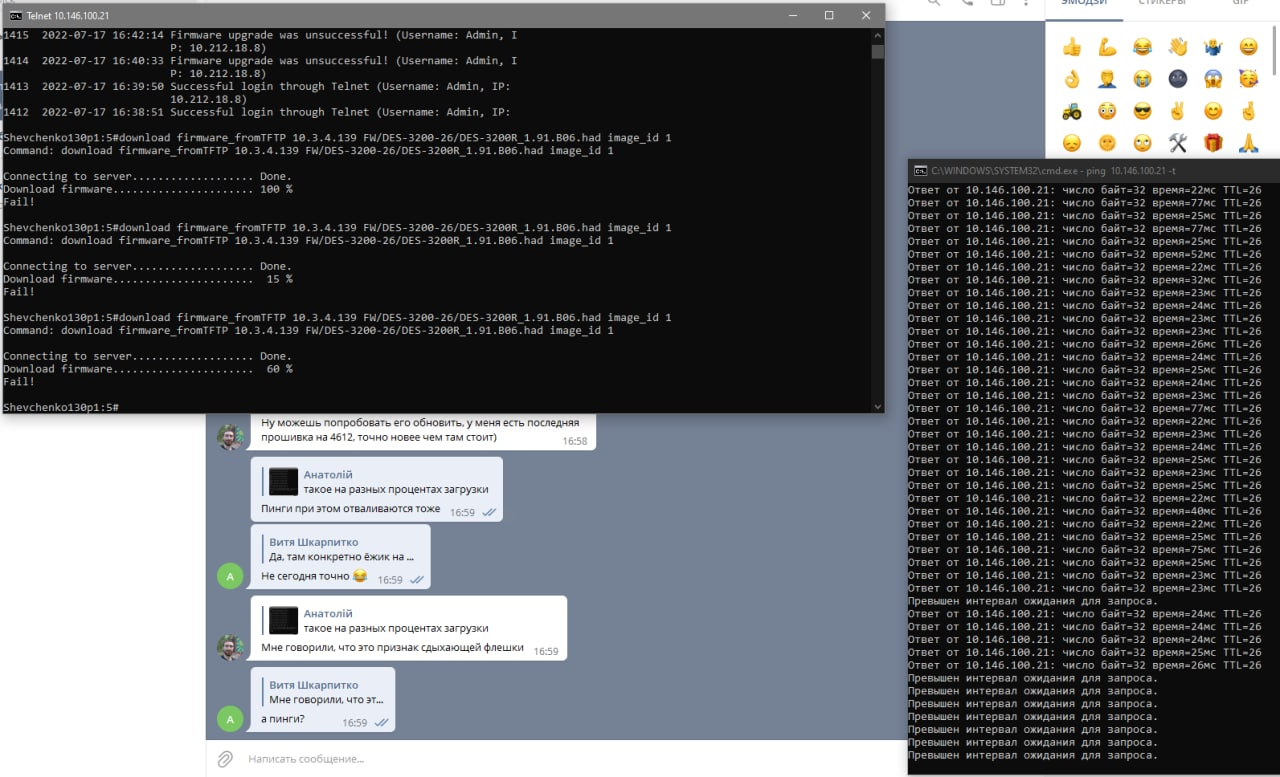The image size is (1280, 777).
Task: Click the Telnet scrollbar down arrow
Action: [x=878, y=406]
